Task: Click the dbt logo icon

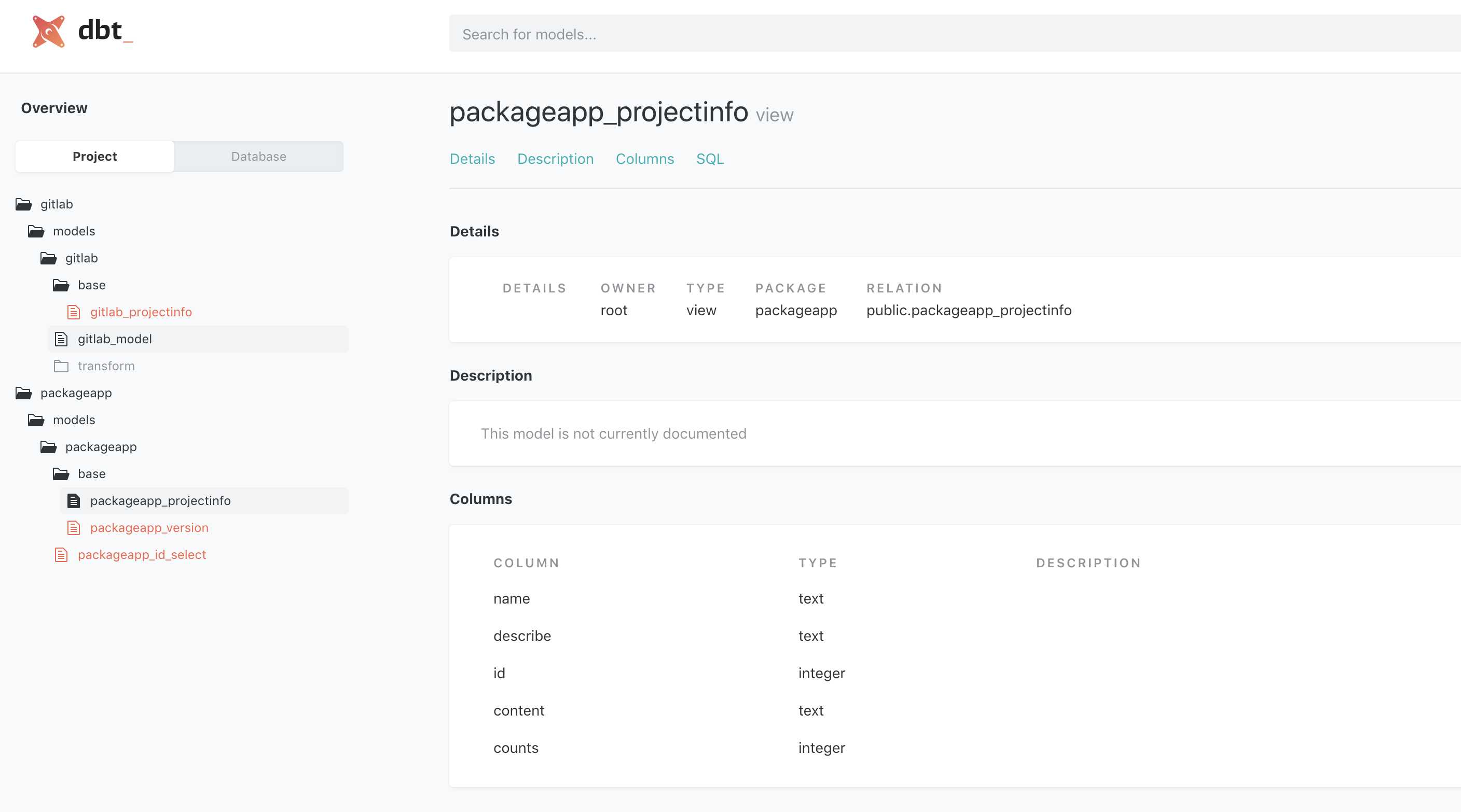Action: (x=49, y=31)
